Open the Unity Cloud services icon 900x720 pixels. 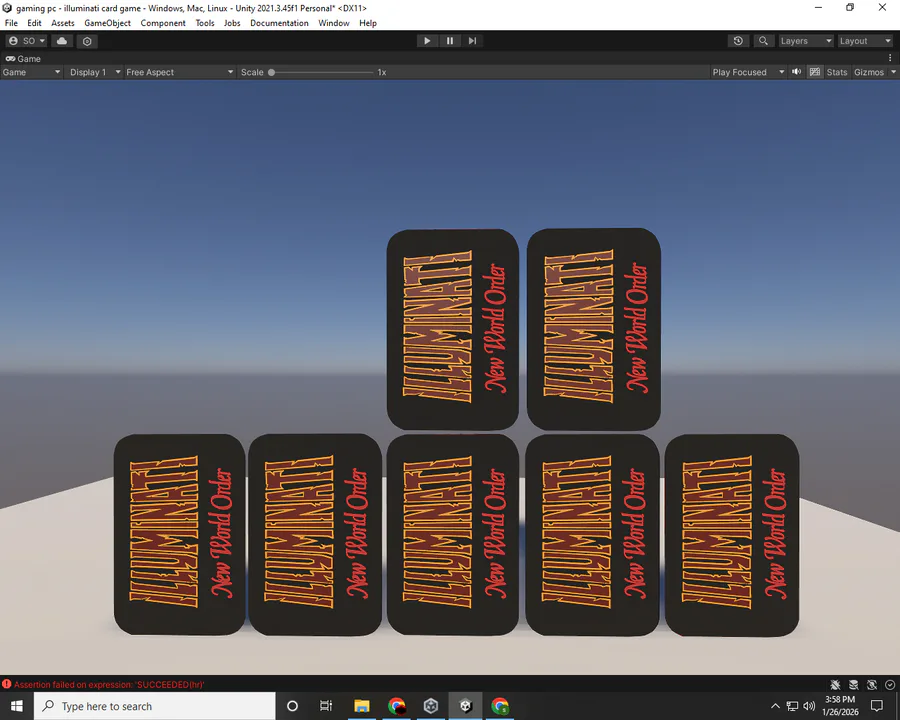coord(62,41)
